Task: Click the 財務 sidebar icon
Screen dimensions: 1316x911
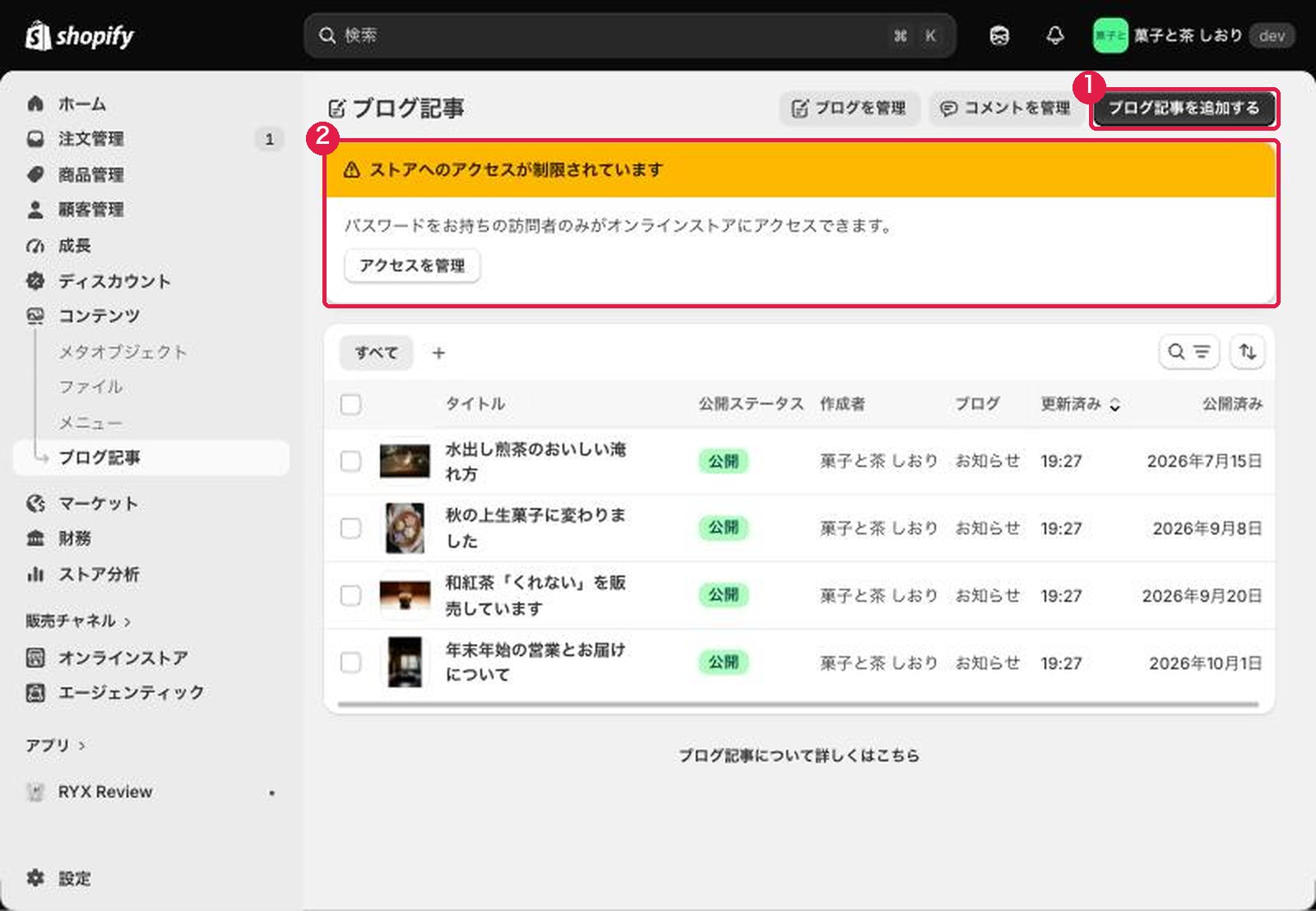Action: click(x=35, y=539)
